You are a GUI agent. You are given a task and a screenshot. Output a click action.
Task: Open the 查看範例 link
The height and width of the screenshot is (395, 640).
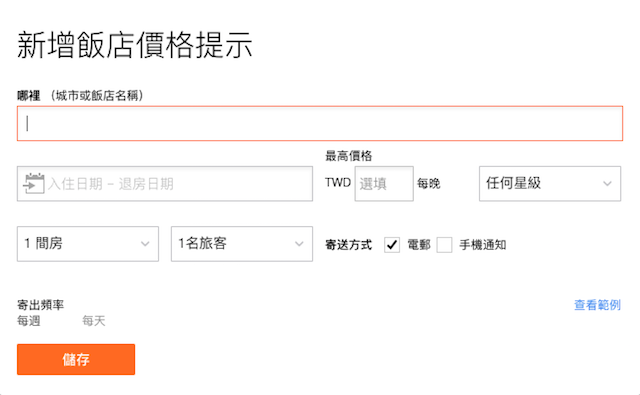[597, 305]
